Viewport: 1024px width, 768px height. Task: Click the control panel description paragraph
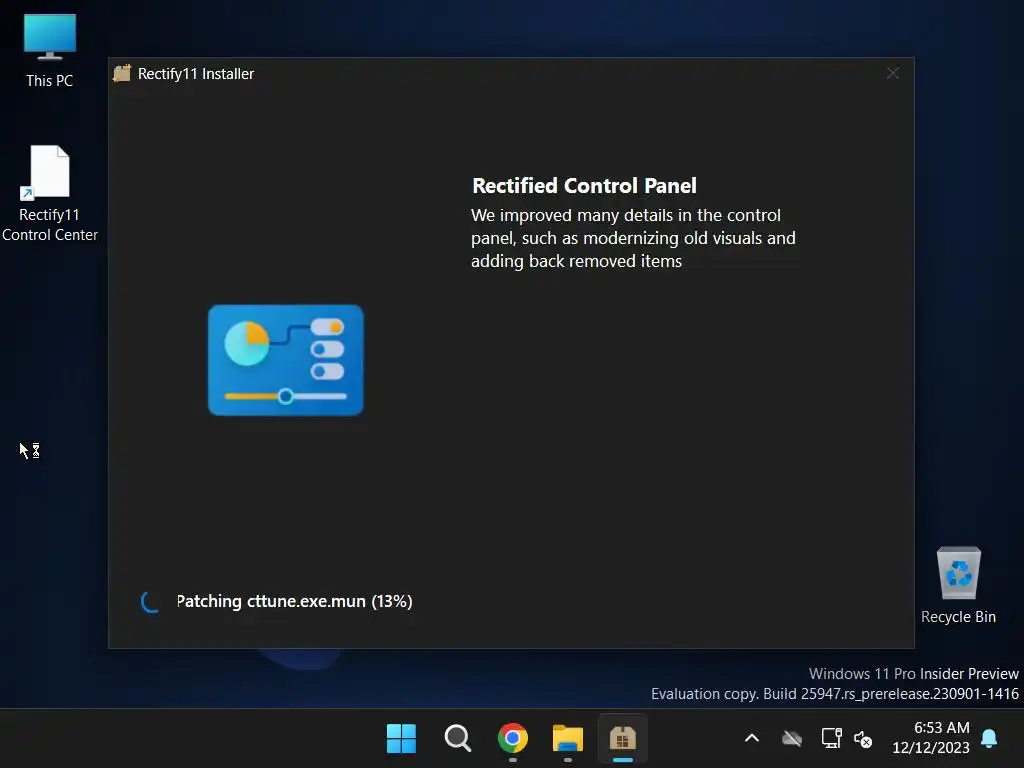[633, 238]
